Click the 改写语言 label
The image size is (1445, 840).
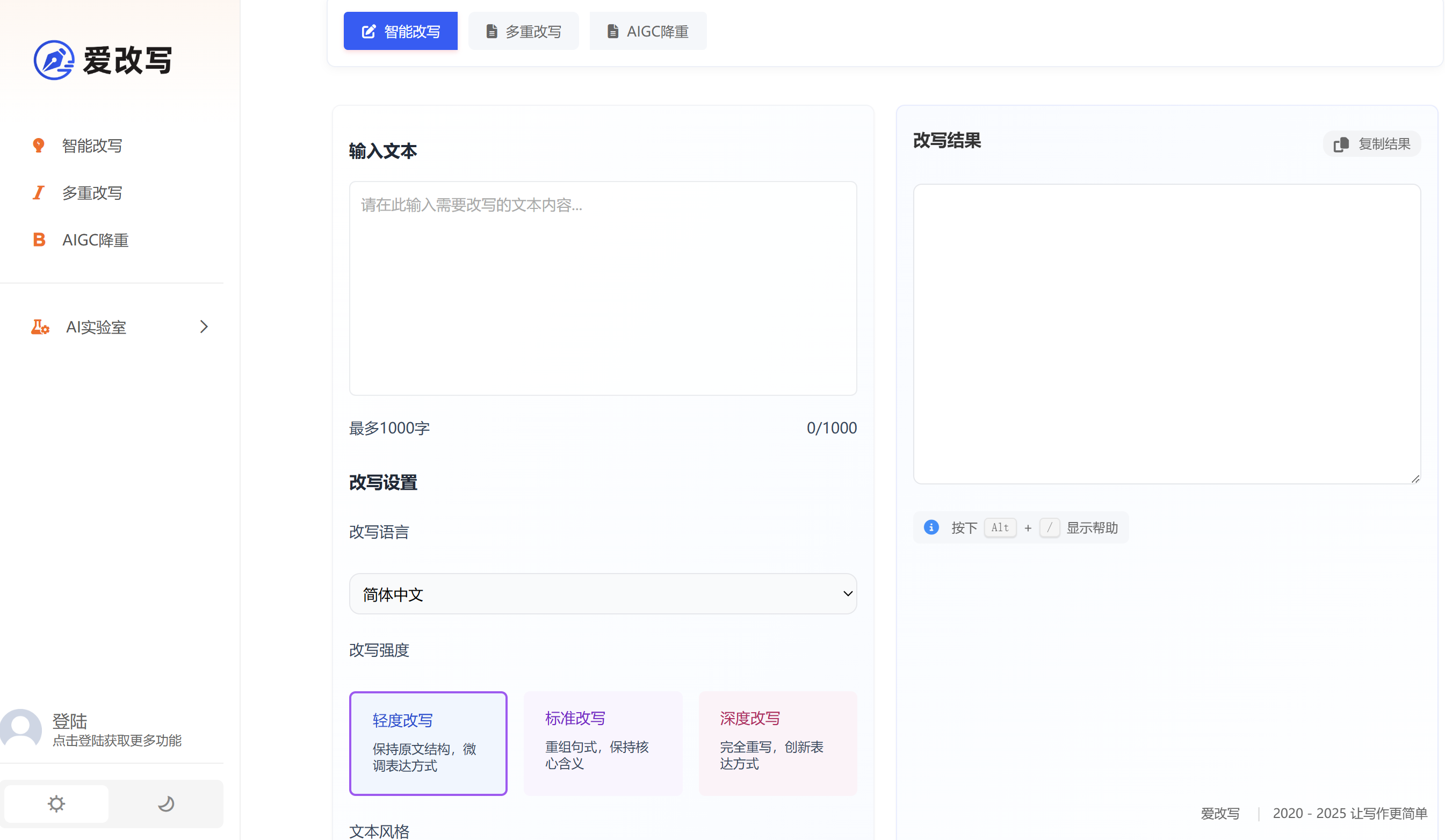379,532
